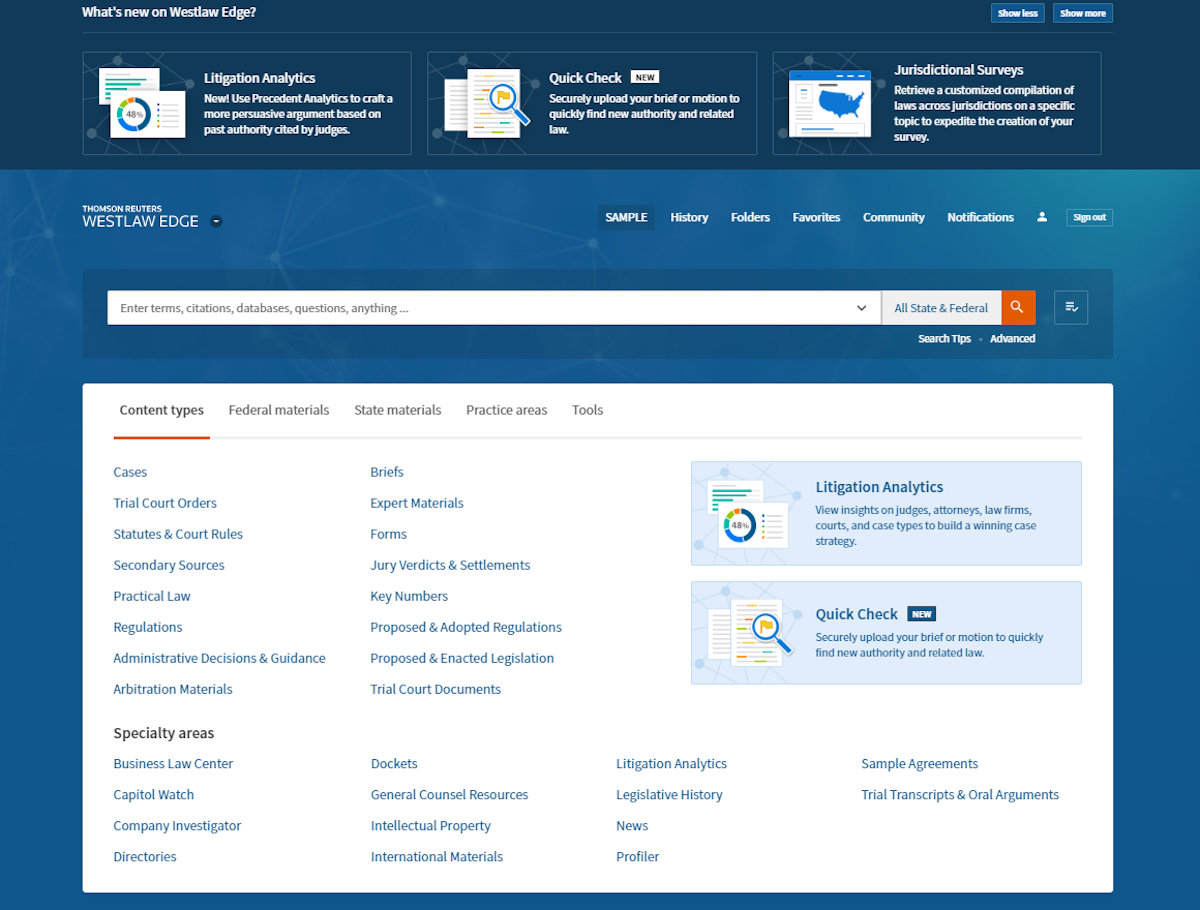Viewport: 1200px width, 910px height.
Task: Switch to the Practice areas tab
Action: click(x=506, y=410)
